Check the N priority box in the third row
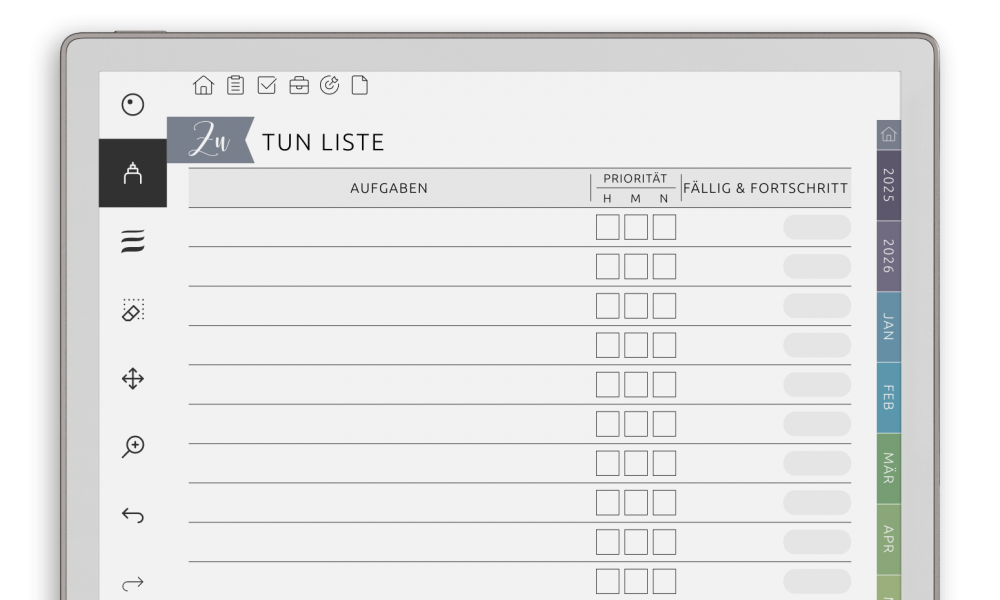Image resolution: width=1000 pixels, height=600 pixels. [664, 306]
